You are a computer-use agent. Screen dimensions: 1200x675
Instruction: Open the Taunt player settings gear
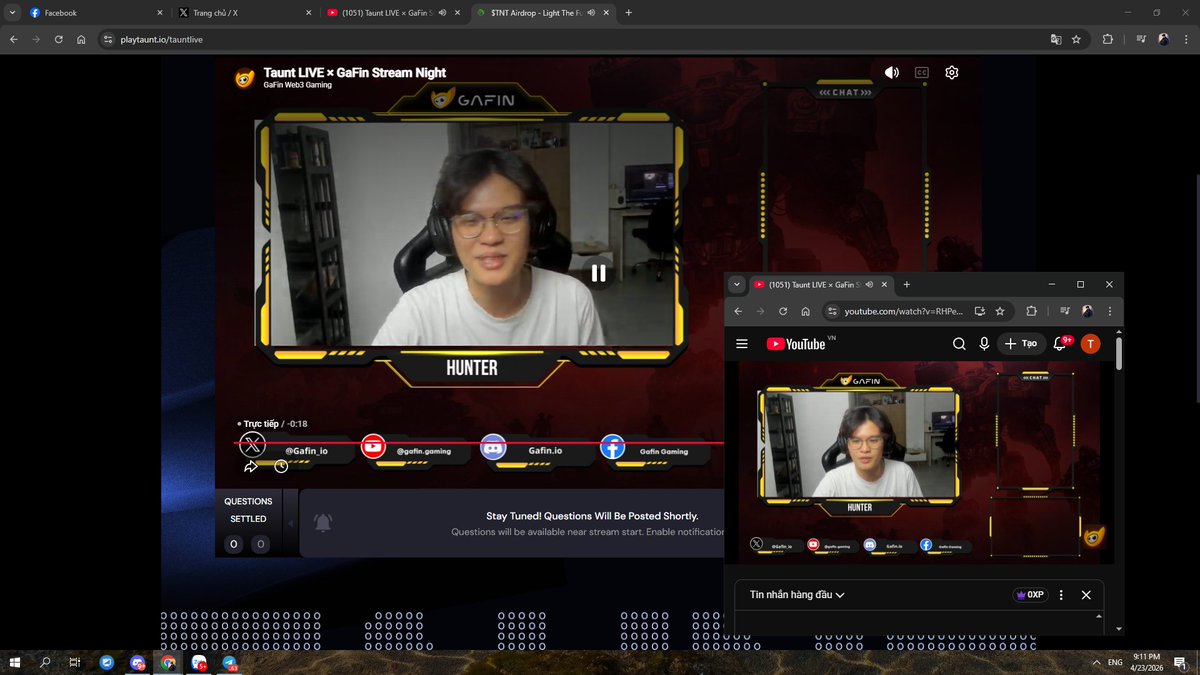pos(952,73)
